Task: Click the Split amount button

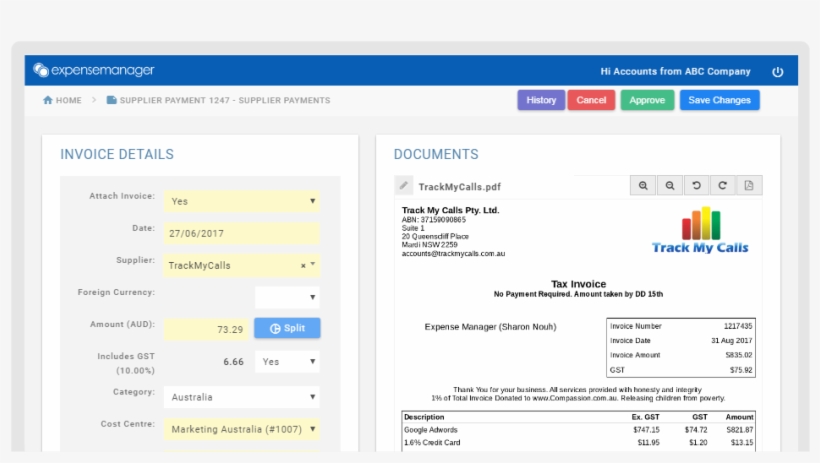Action: (287, 328)
